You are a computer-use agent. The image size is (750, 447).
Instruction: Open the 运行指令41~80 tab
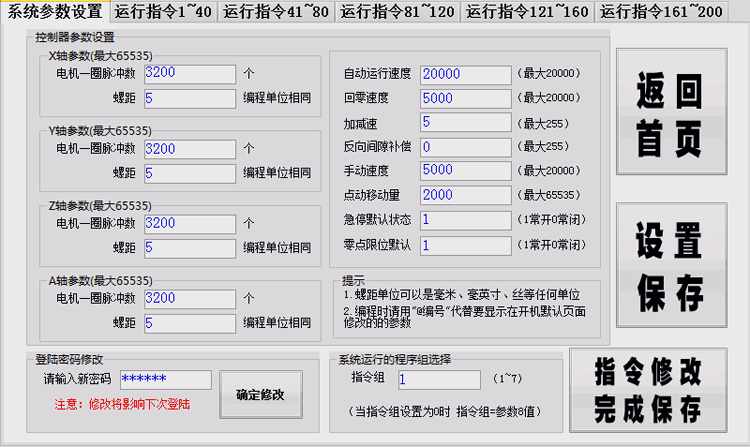273,11
